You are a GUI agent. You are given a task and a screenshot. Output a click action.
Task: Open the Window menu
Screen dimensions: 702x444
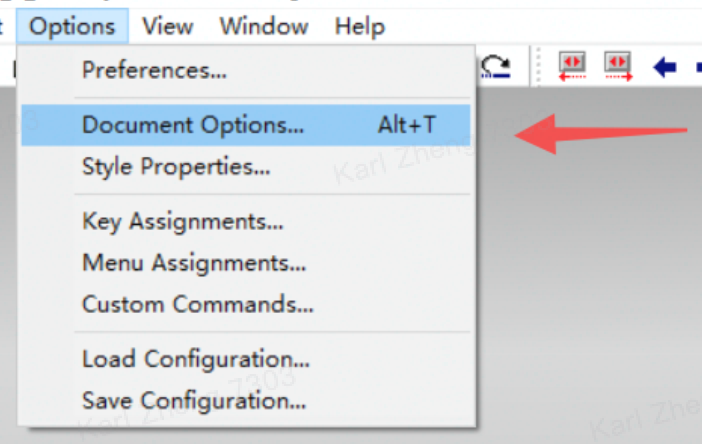click(x=264, y=26)
